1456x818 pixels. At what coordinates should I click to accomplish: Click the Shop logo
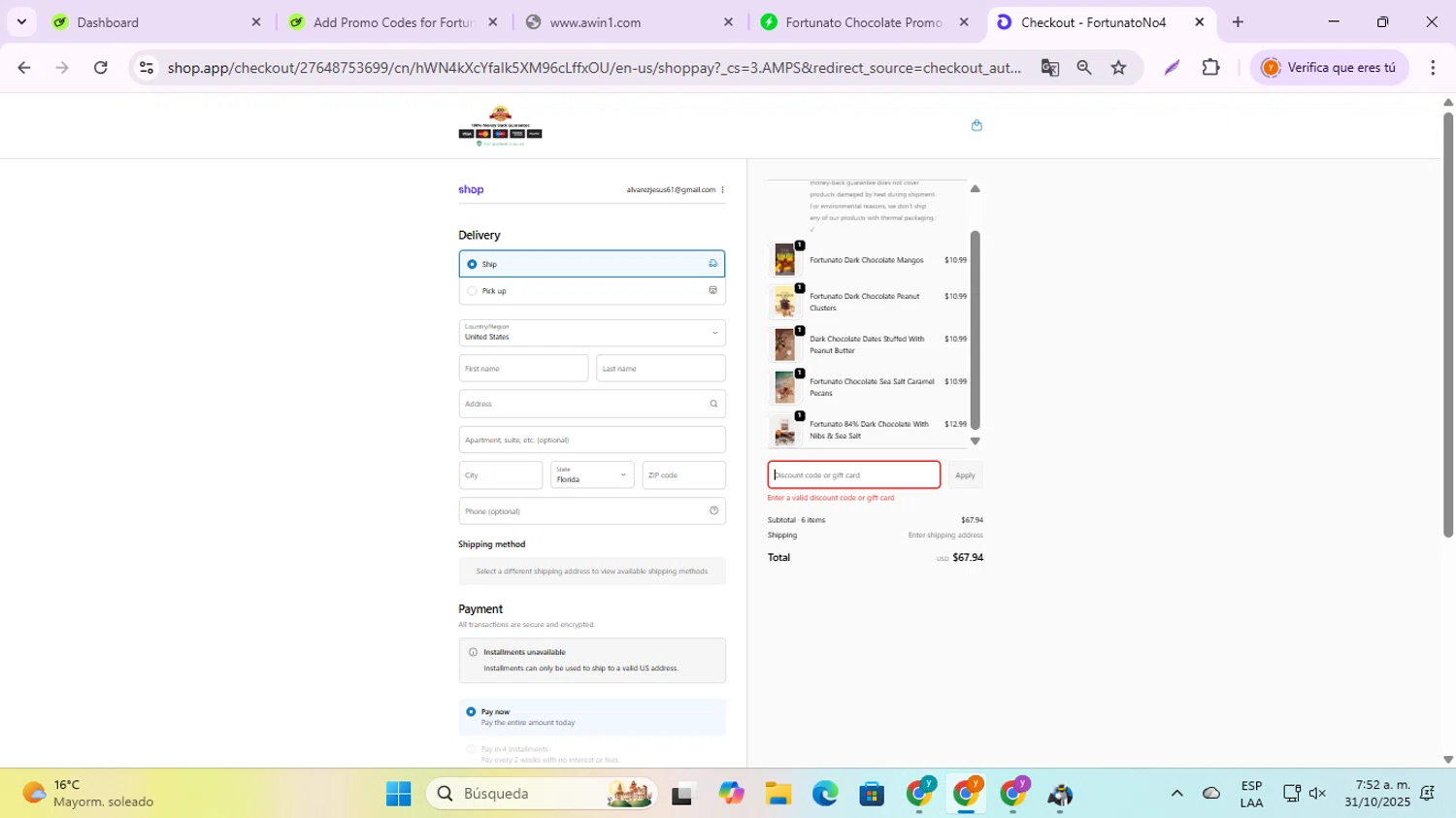(x=471, y=190)
